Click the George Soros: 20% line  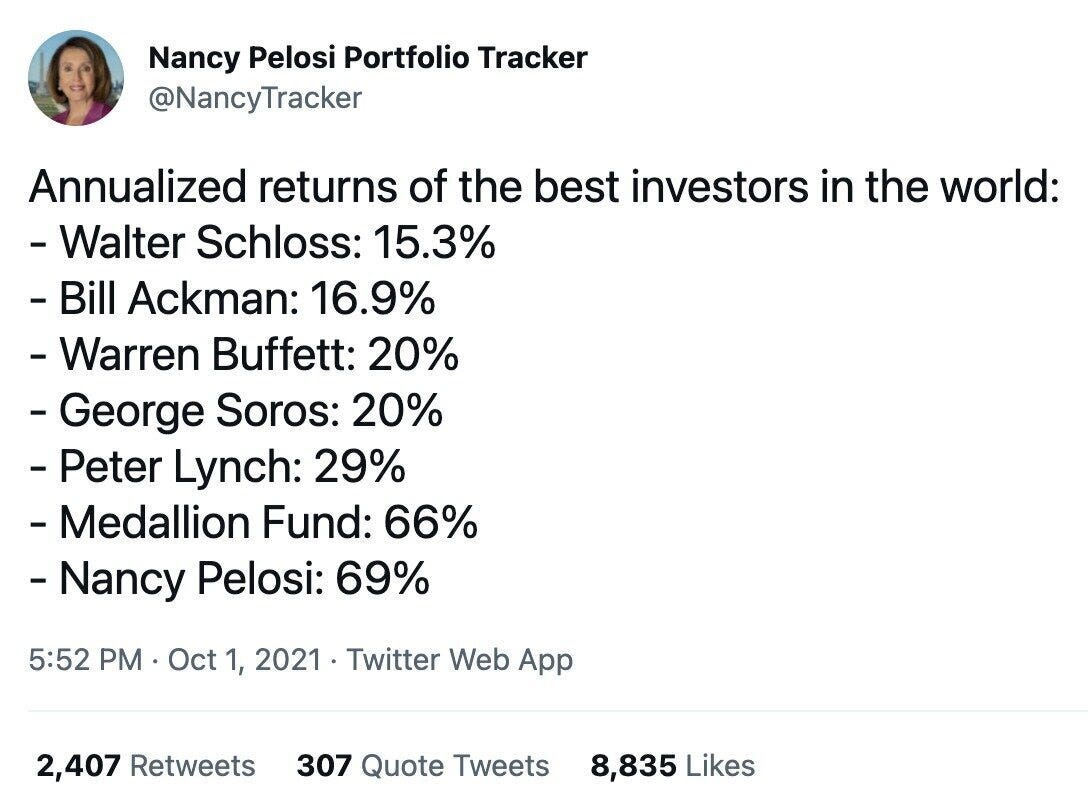[236, 410]
